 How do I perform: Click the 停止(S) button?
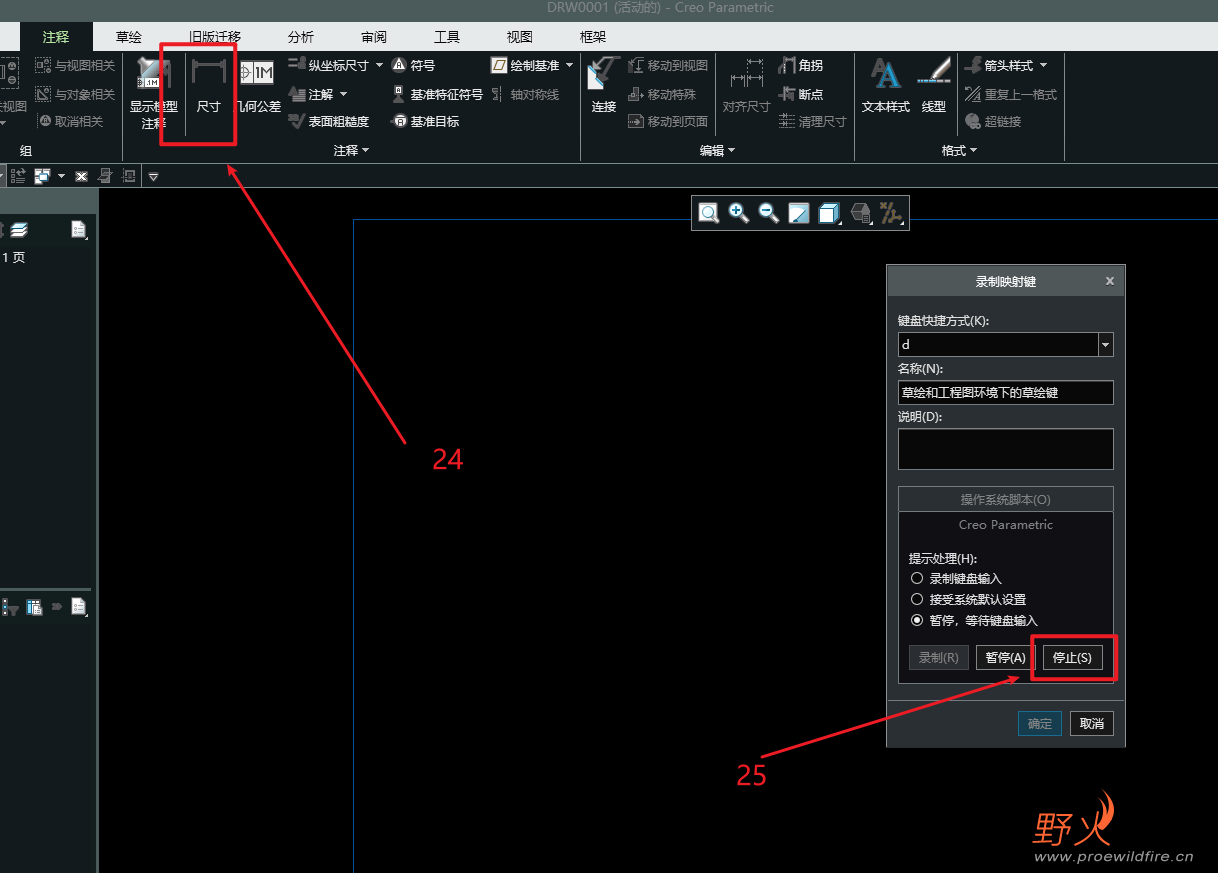click(1073, 658)
